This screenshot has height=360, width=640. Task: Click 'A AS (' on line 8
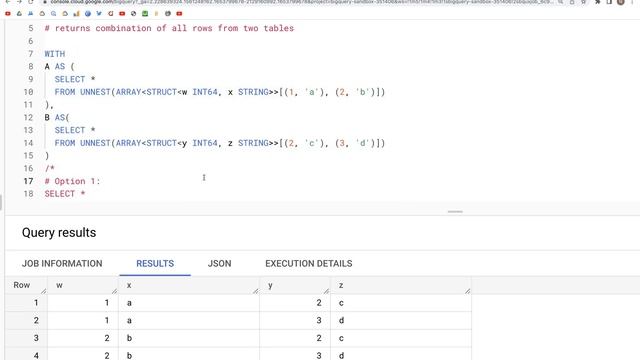click(x=60, y=67)
